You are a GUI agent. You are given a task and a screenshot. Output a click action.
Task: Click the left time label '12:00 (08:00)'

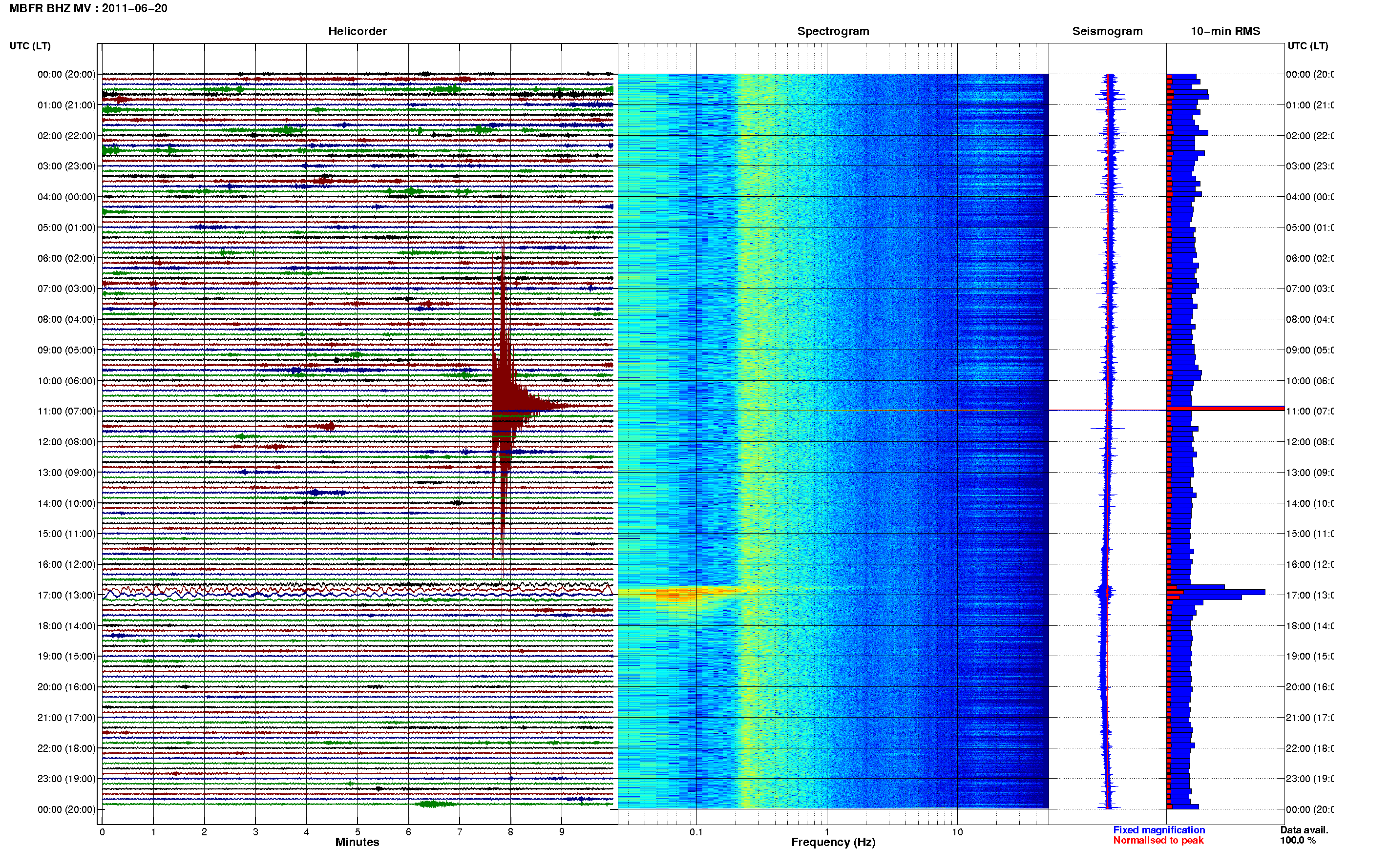pyautogui.click(x=66, y=441)
